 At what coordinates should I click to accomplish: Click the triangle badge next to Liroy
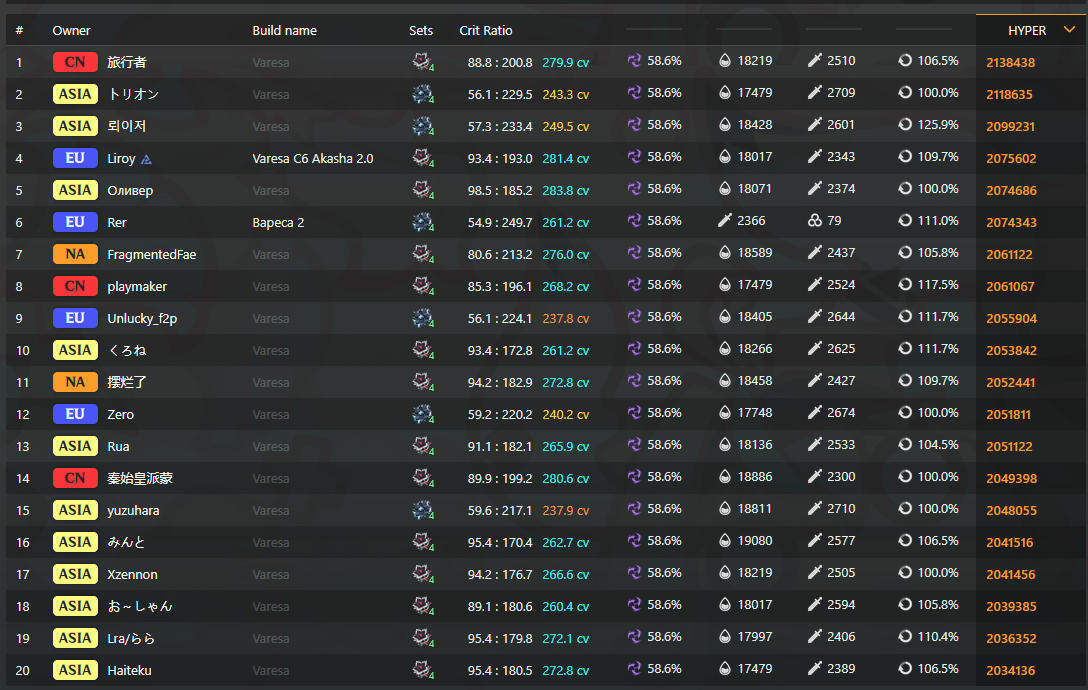147,159
